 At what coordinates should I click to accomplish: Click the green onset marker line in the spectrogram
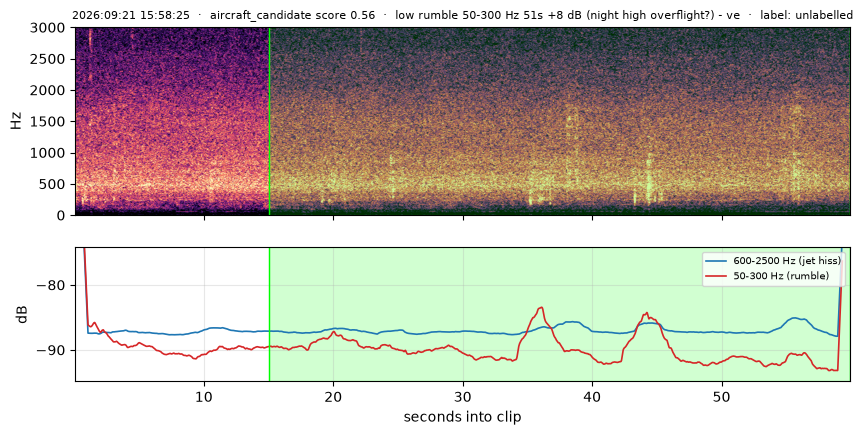(269, 121)
